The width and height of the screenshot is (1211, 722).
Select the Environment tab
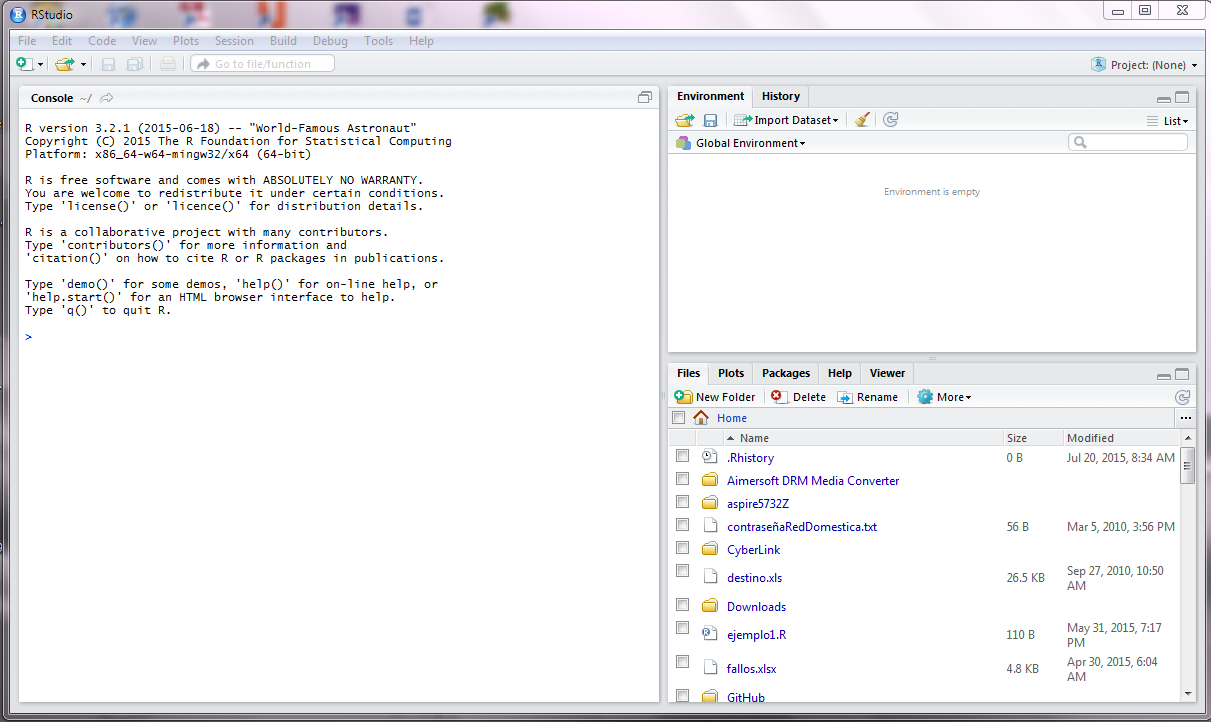[x=710, y=97]
